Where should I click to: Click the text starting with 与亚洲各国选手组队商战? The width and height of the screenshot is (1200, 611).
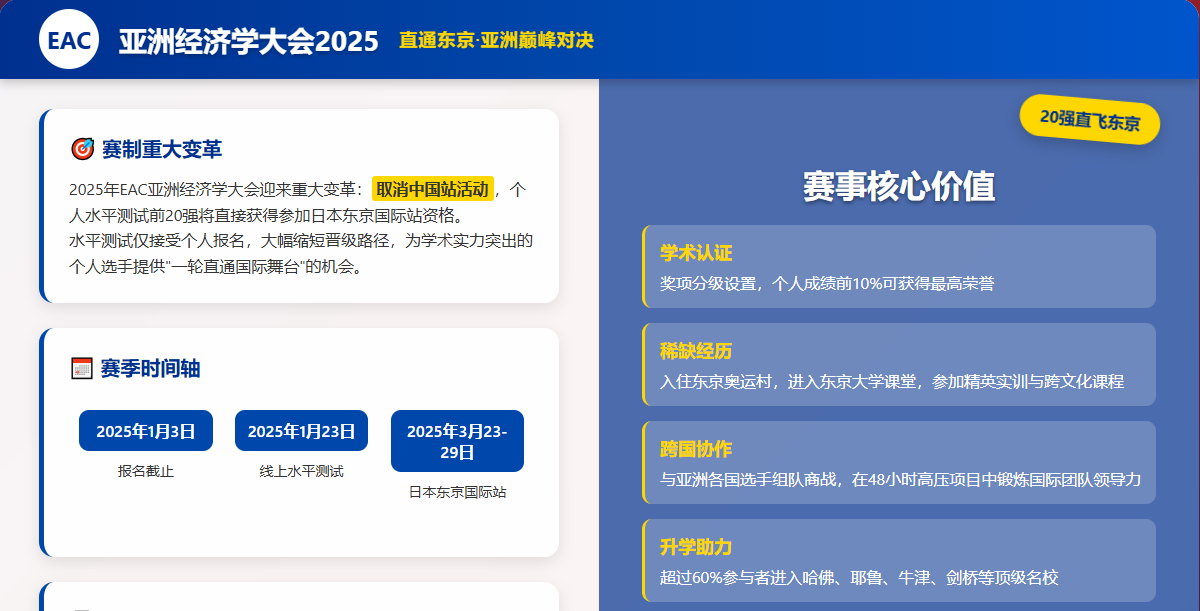point(900,479)
